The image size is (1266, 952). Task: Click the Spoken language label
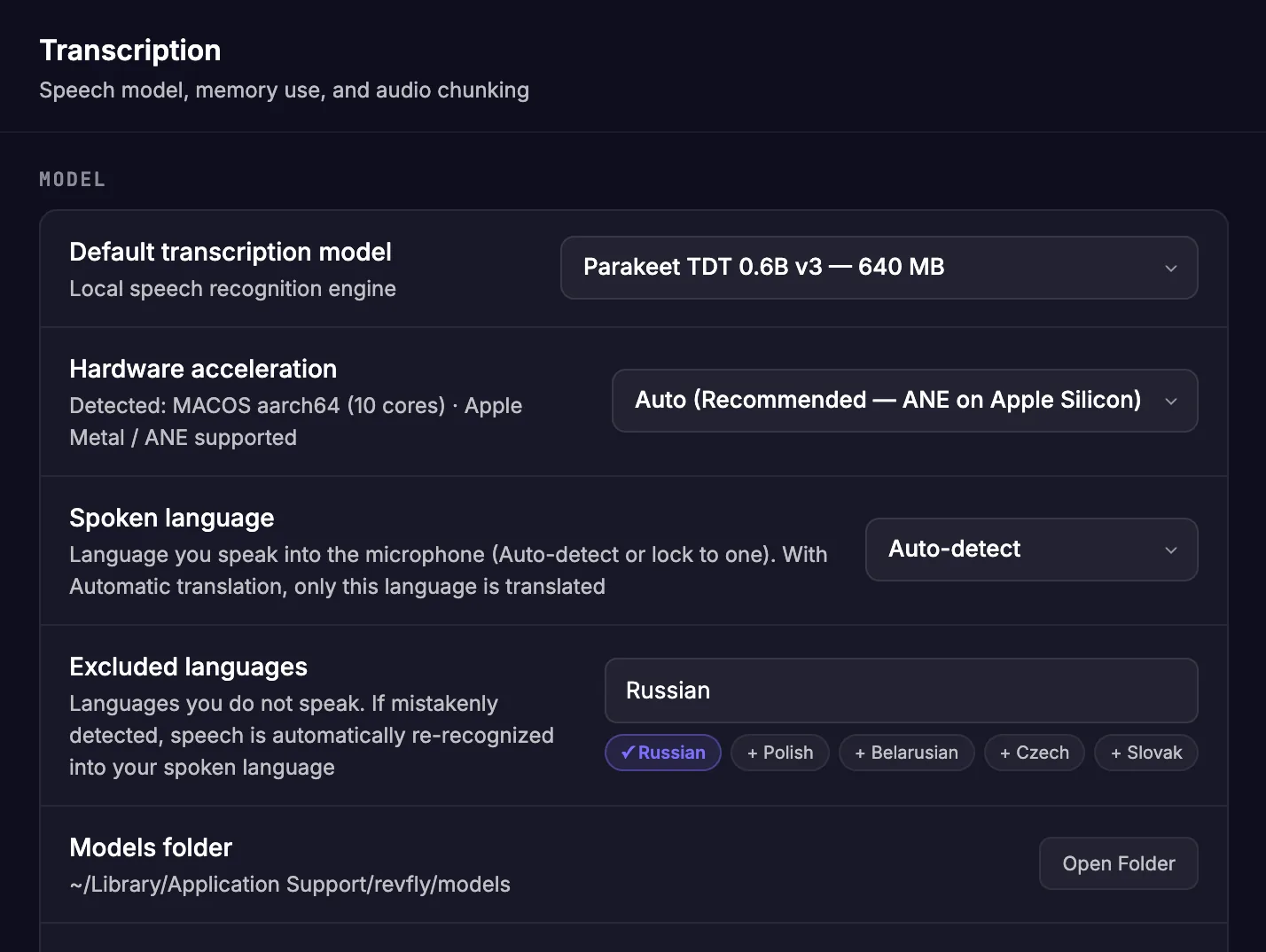[172, 518]
